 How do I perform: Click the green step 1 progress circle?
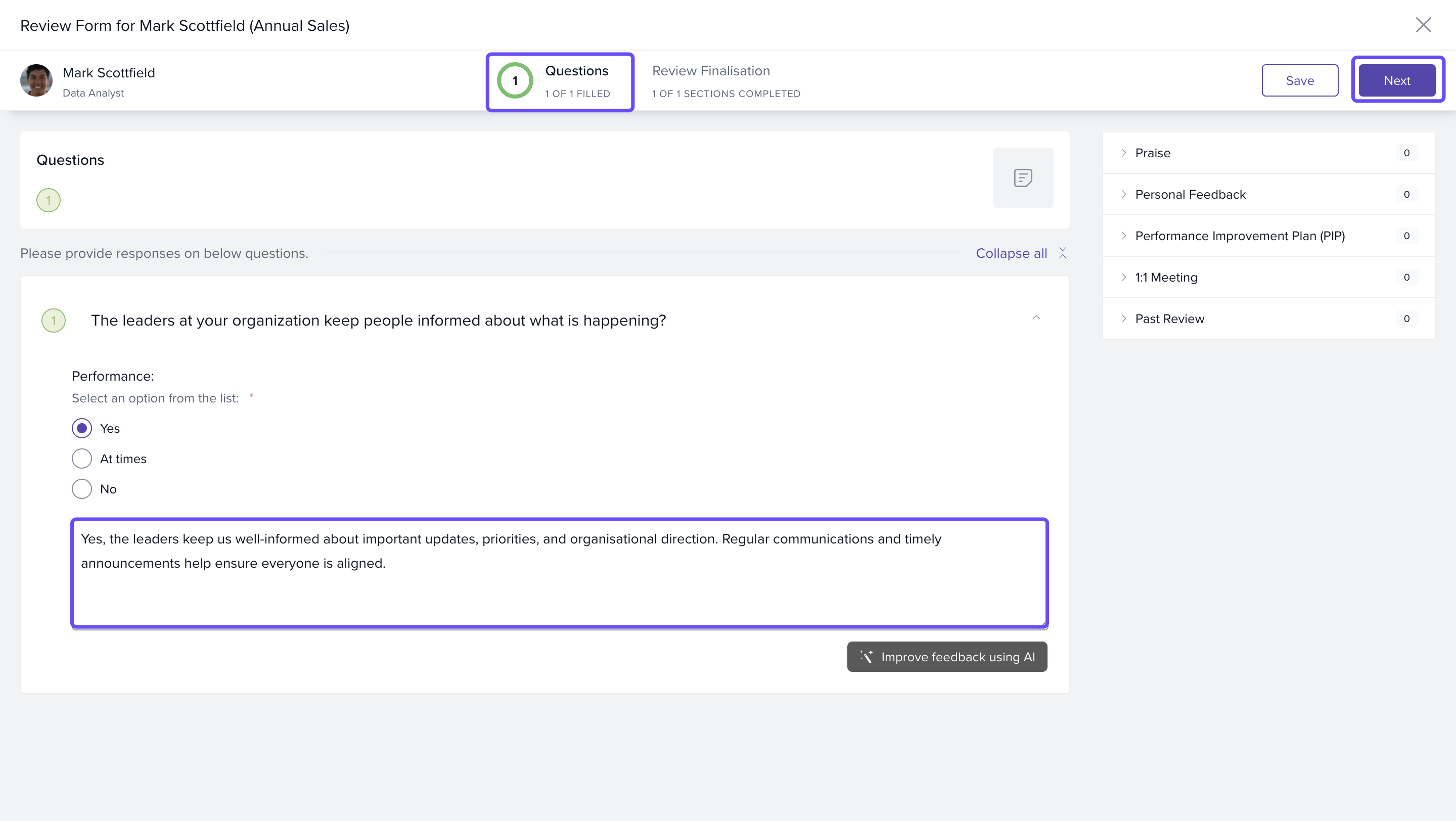coord(514,81)
